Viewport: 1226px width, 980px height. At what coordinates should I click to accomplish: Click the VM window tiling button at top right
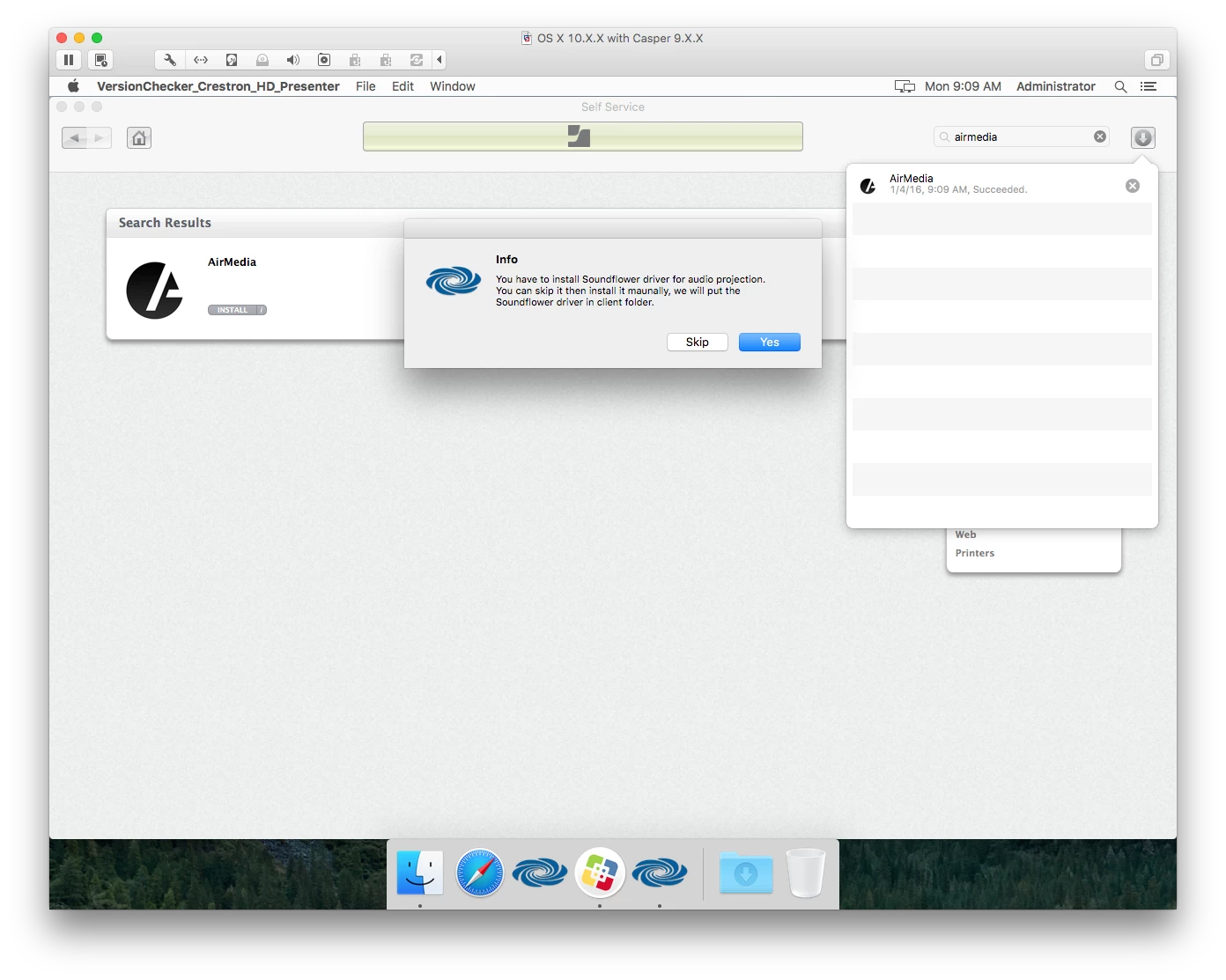click(1156, 60)
